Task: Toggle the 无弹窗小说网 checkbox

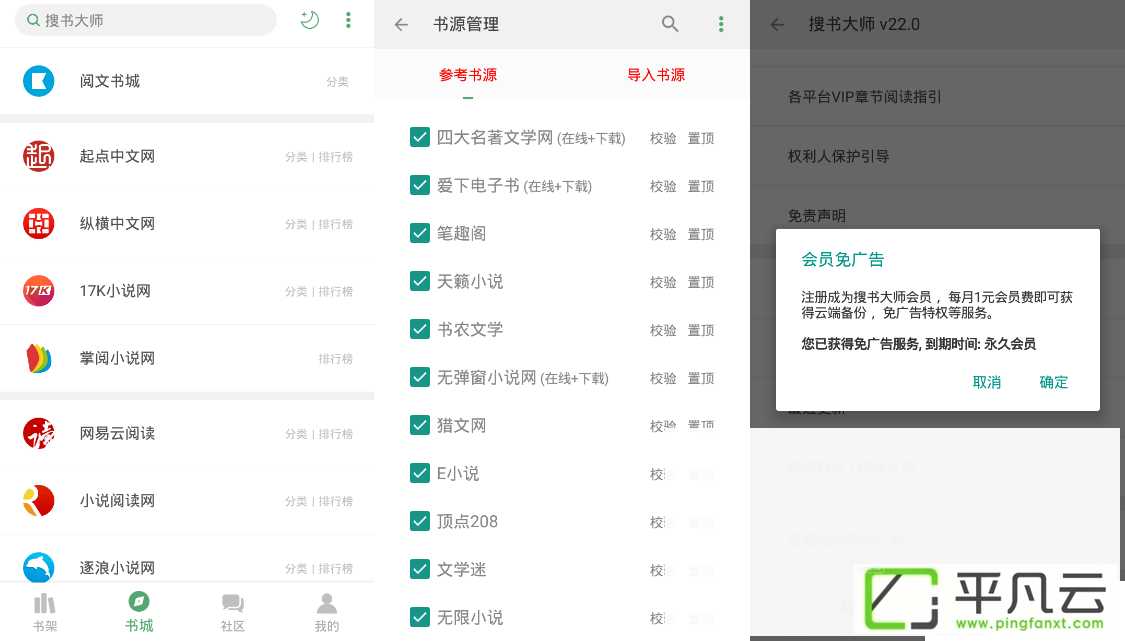Action: (x=420, y=377)
